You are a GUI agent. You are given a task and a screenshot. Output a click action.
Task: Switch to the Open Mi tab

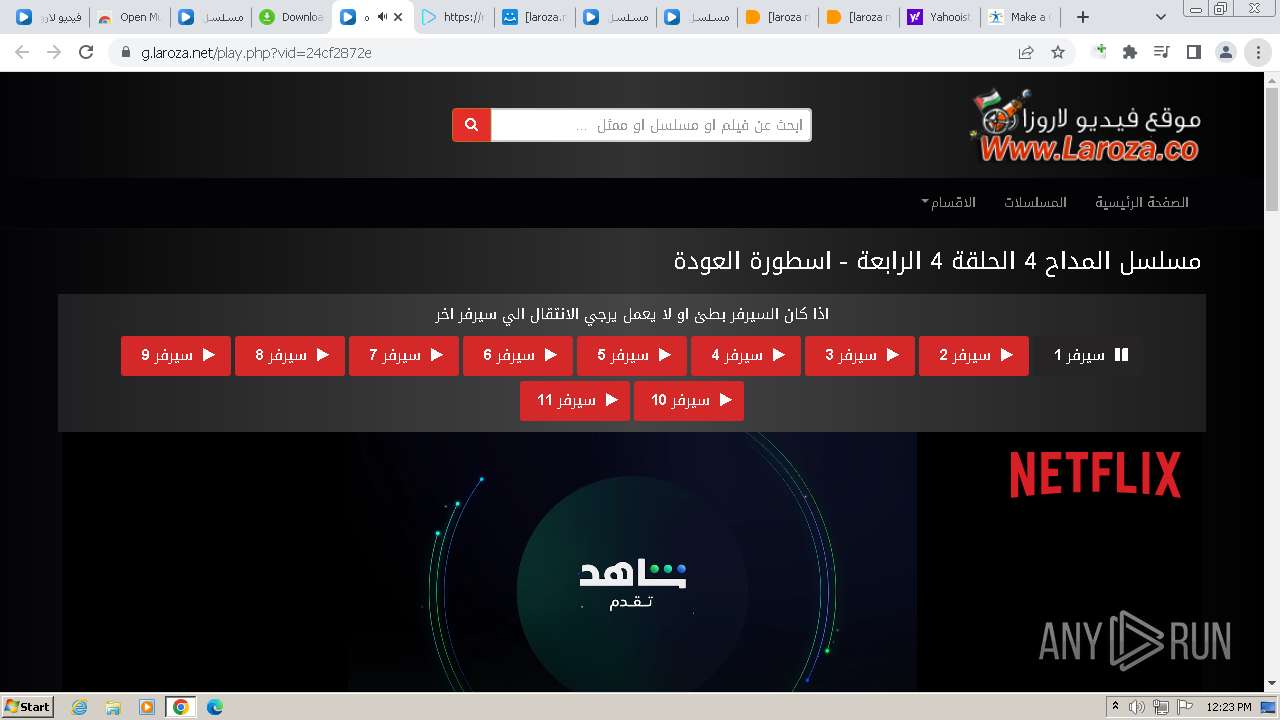(129, 17)
